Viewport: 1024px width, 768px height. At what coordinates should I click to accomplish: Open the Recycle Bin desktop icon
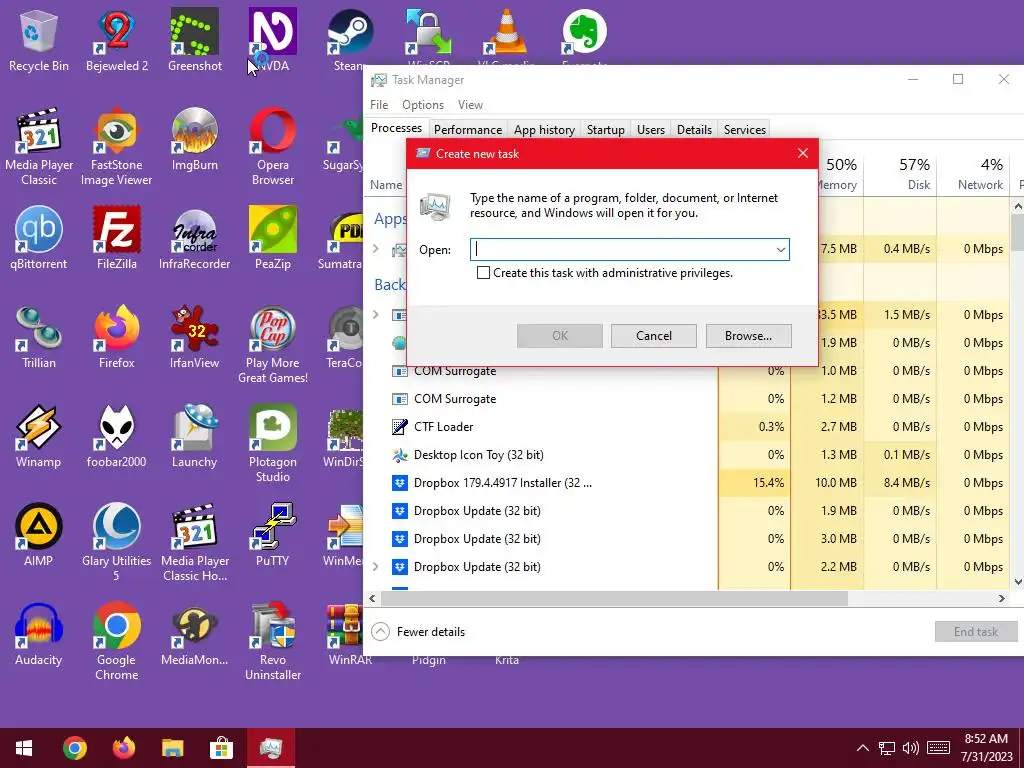(x=39, y=40)
